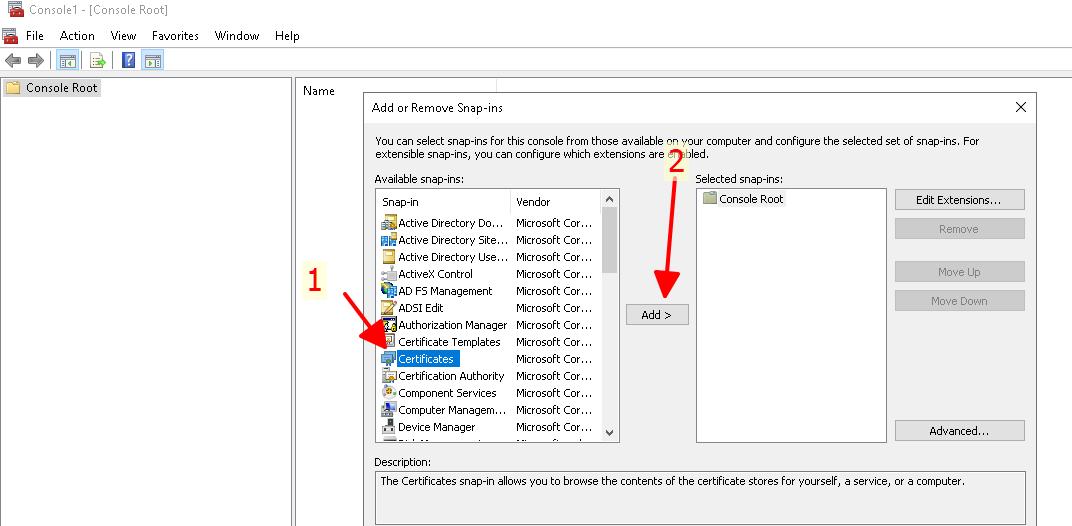Close the Add or Remove Snap-ins dialog
The width and height of the screenshot is (1072, 526).
pos(1021,107)
